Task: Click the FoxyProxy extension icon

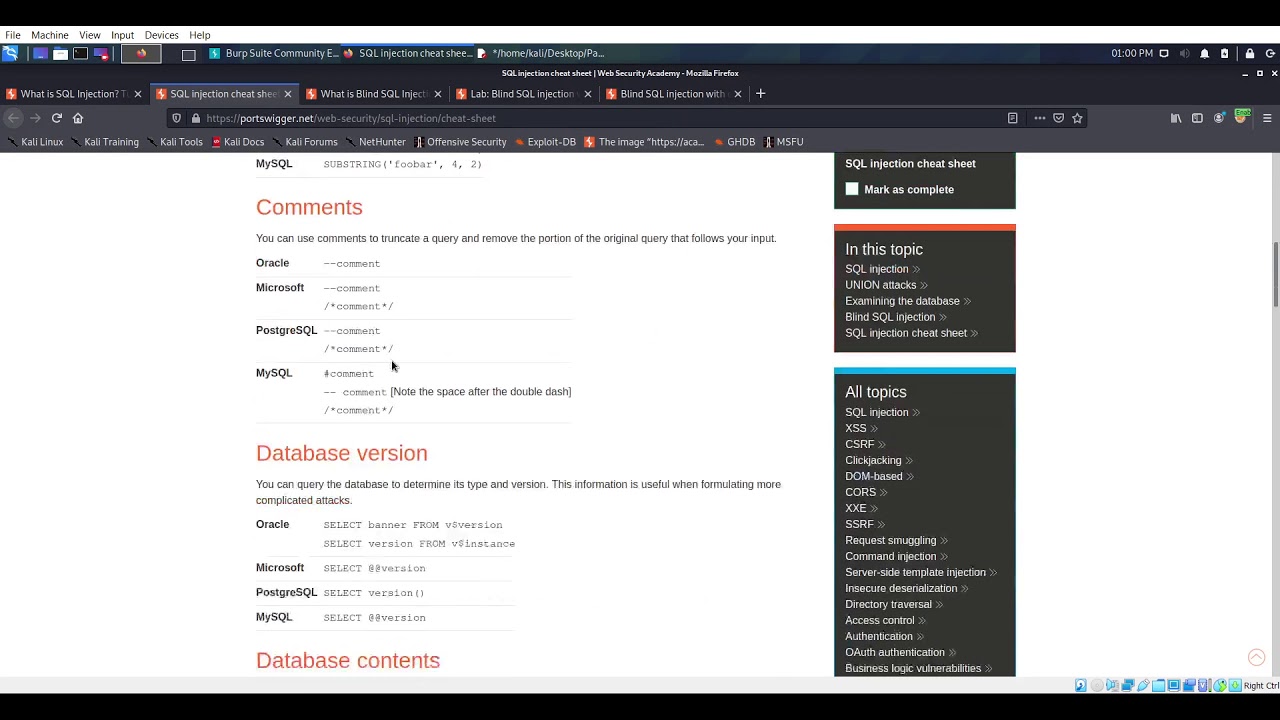Action: pyautogui.click(x=1242, y=117)
